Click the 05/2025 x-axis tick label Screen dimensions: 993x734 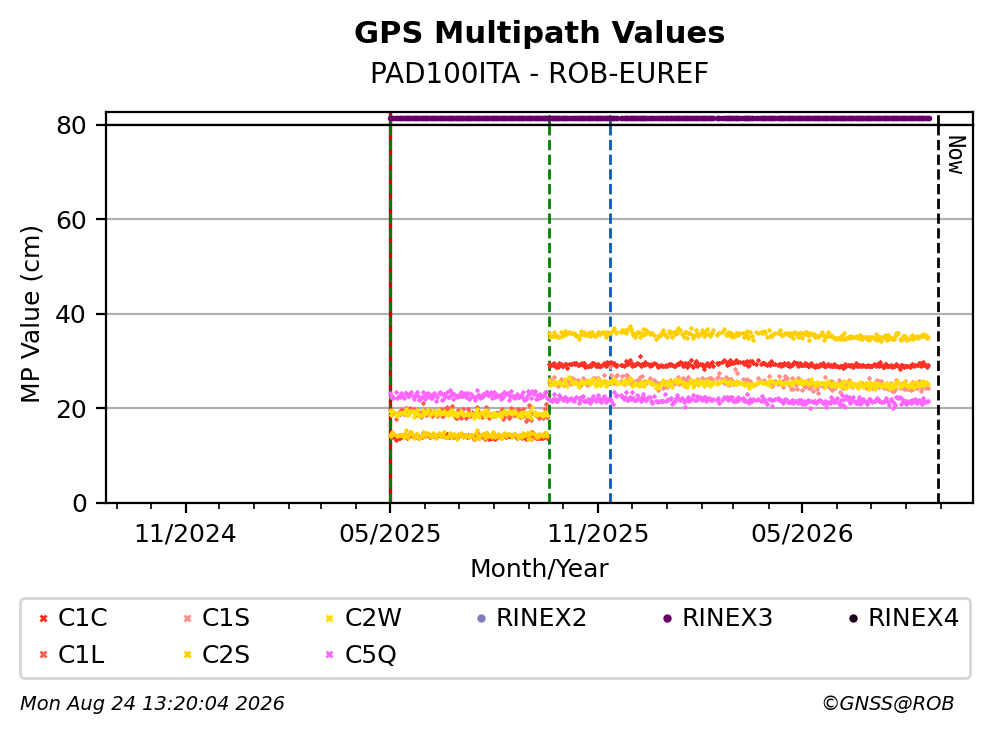click(389, 534)
